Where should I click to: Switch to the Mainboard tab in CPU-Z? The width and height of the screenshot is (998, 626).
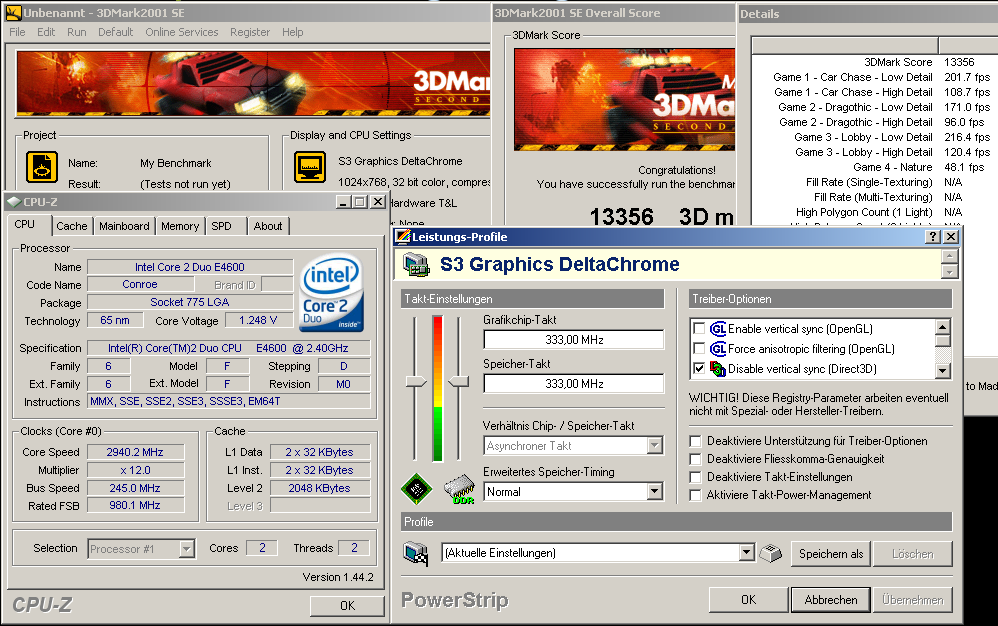[124, 226]
